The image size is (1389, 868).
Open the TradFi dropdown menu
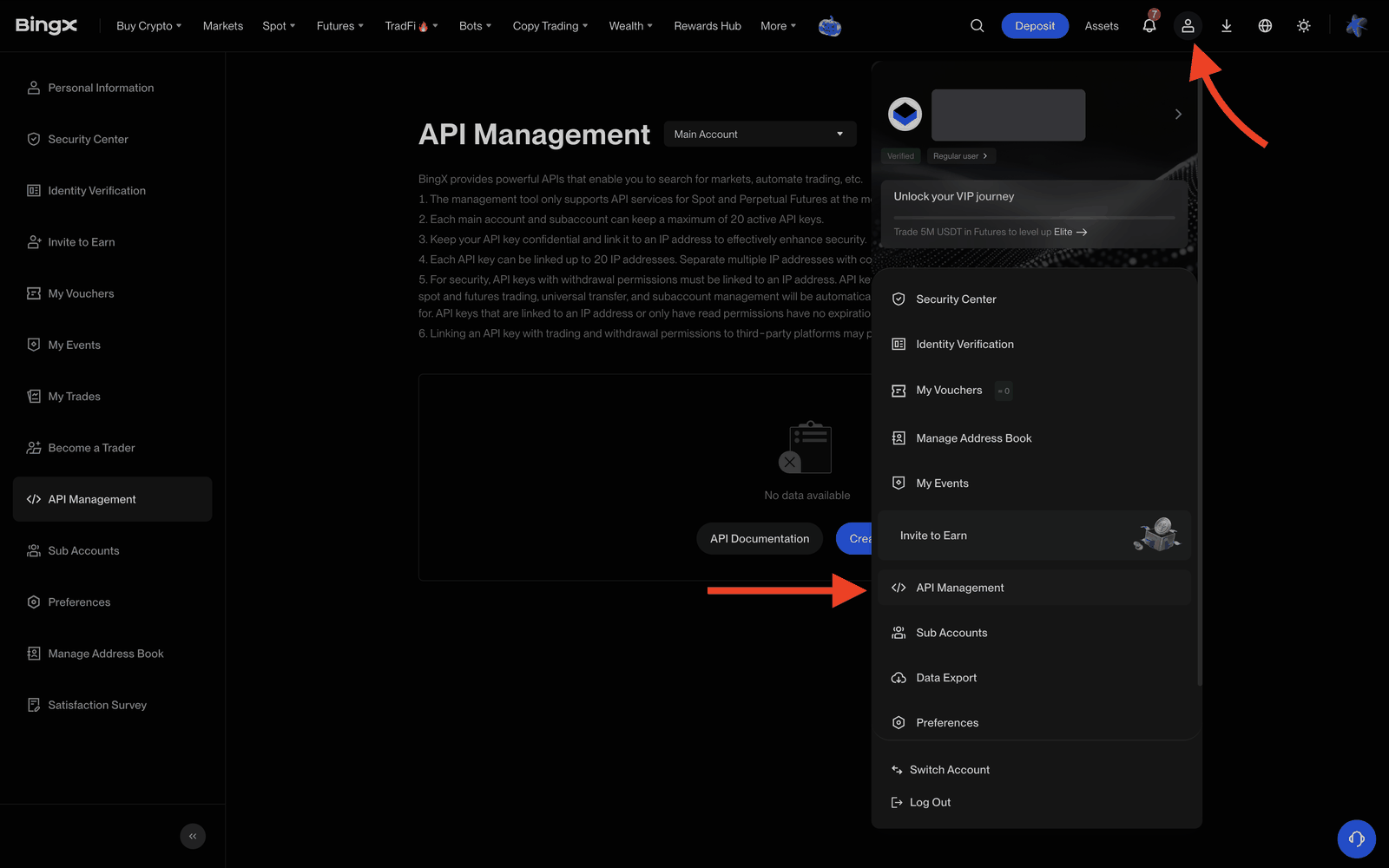(x=411, y=26)
